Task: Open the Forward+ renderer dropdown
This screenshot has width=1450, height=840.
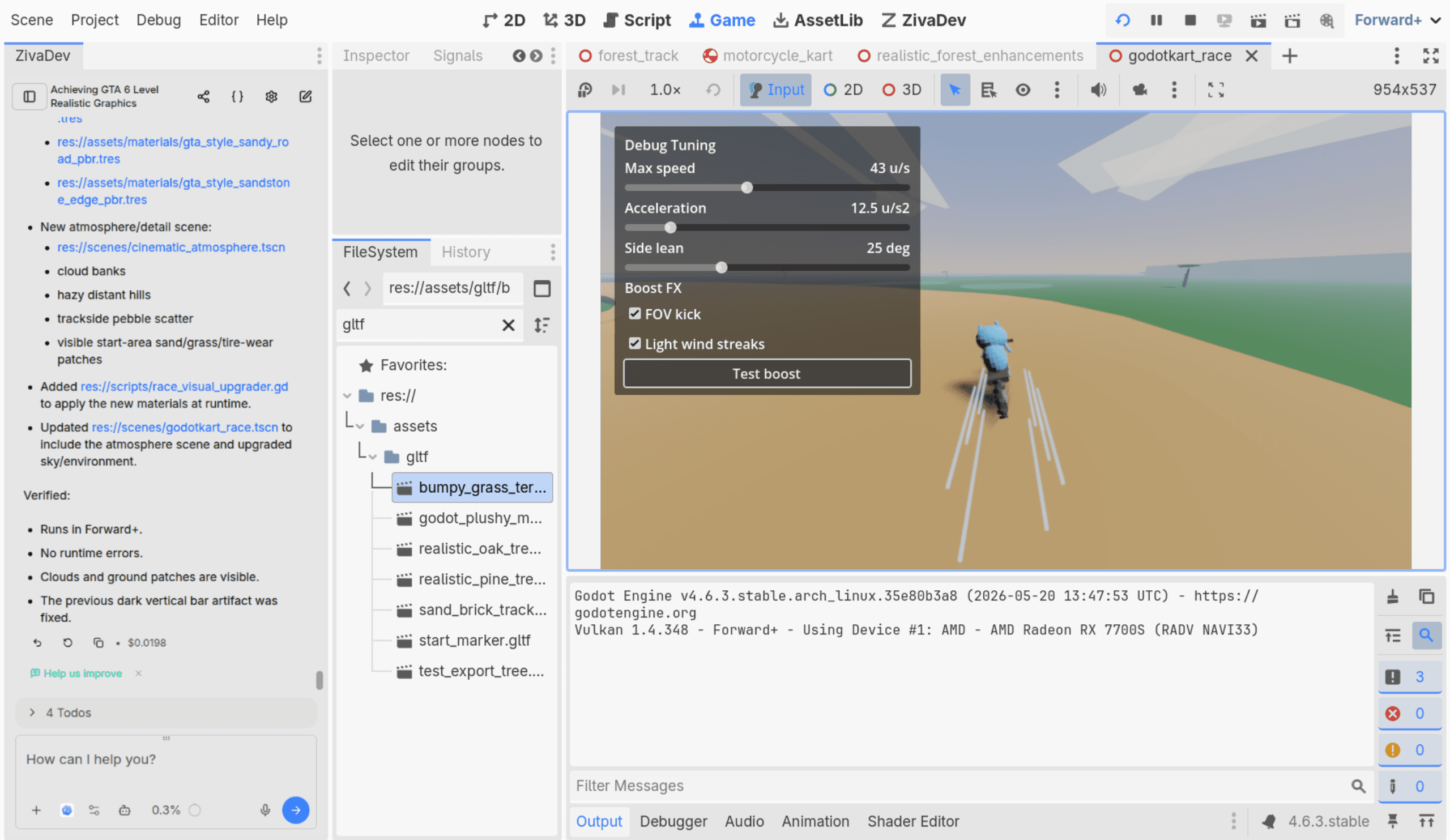Action: pos(1397,20)
